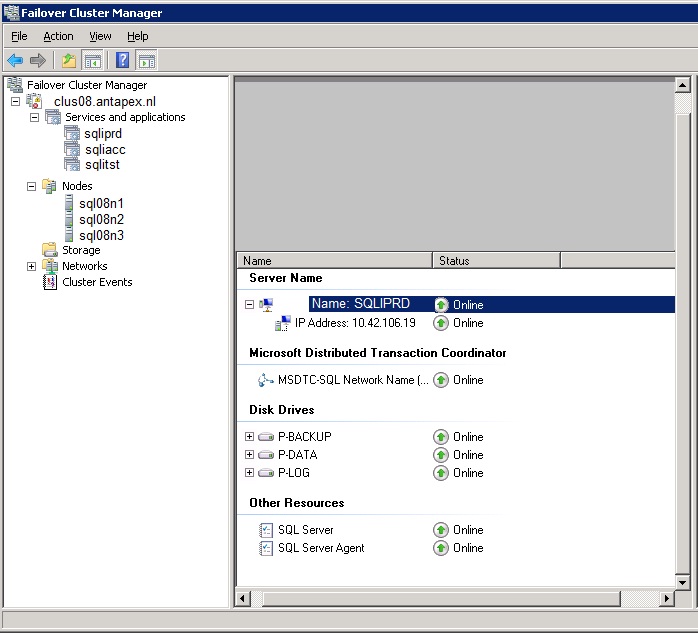Click the sqlitst service icon in tree
The image size is (698, 633).
(72, 164)
